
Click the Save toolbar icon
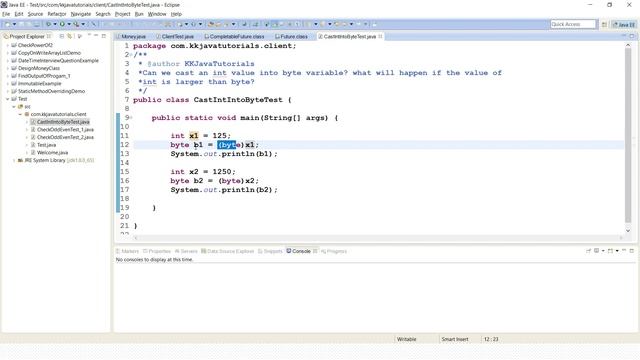(x=22, y=24)
